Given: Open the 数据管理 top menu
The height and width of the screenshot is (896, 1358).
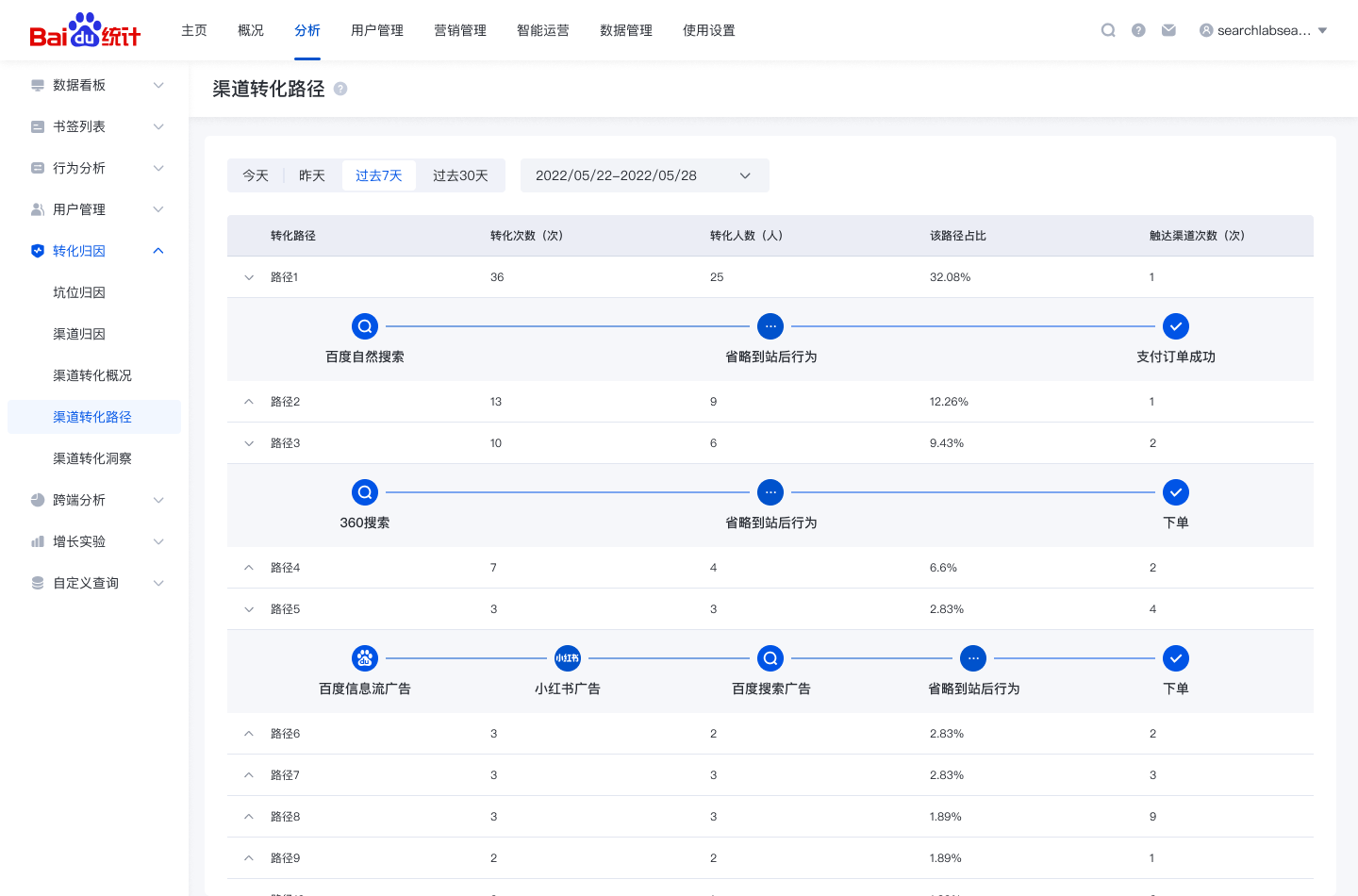Looking at the screenshot, I should [x=626, y=30].
